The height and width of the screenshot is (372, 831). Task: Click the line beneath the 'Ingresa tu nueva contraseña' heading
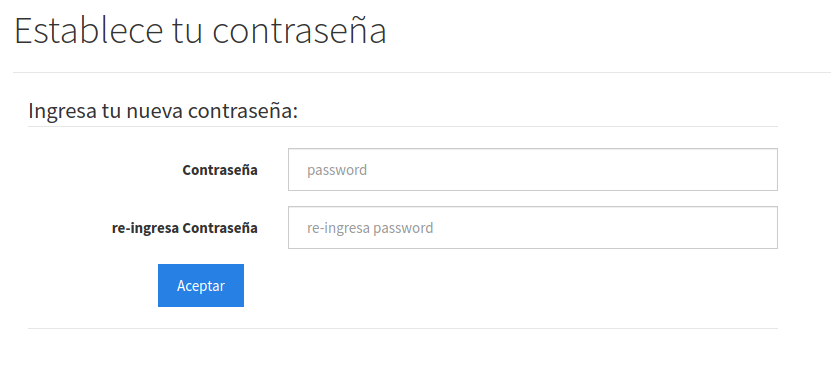403,127
